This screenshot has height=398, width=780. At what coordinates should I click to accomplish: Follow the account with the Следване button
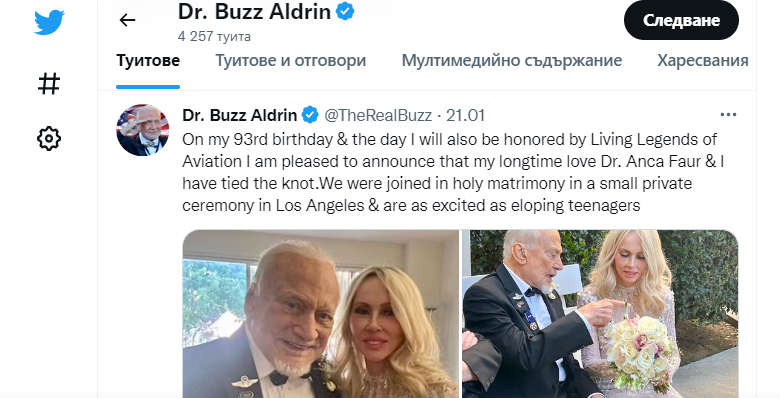tap(681, 20)
